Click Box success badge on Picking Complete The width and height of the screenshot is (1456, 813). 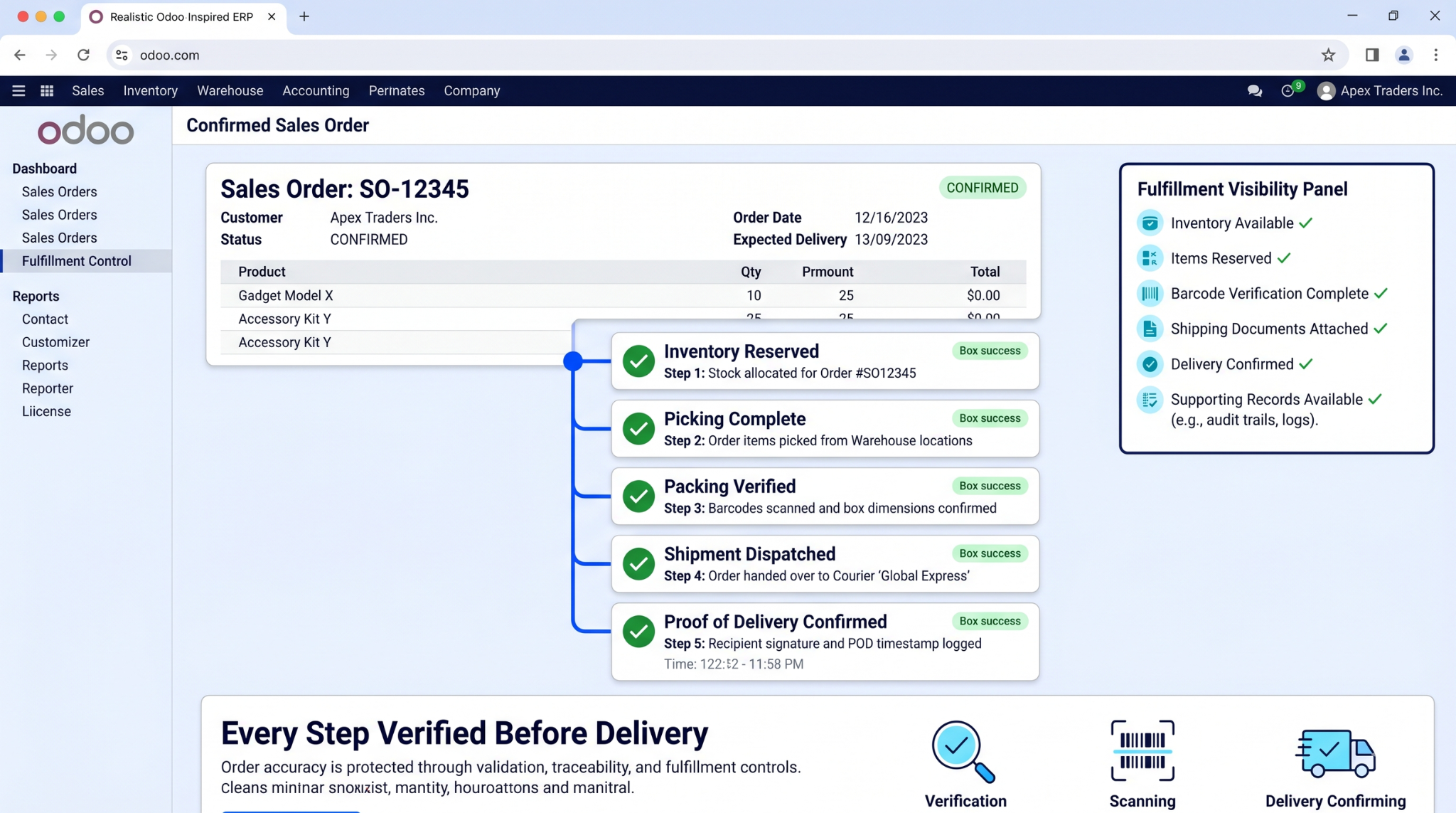(990, 418)
